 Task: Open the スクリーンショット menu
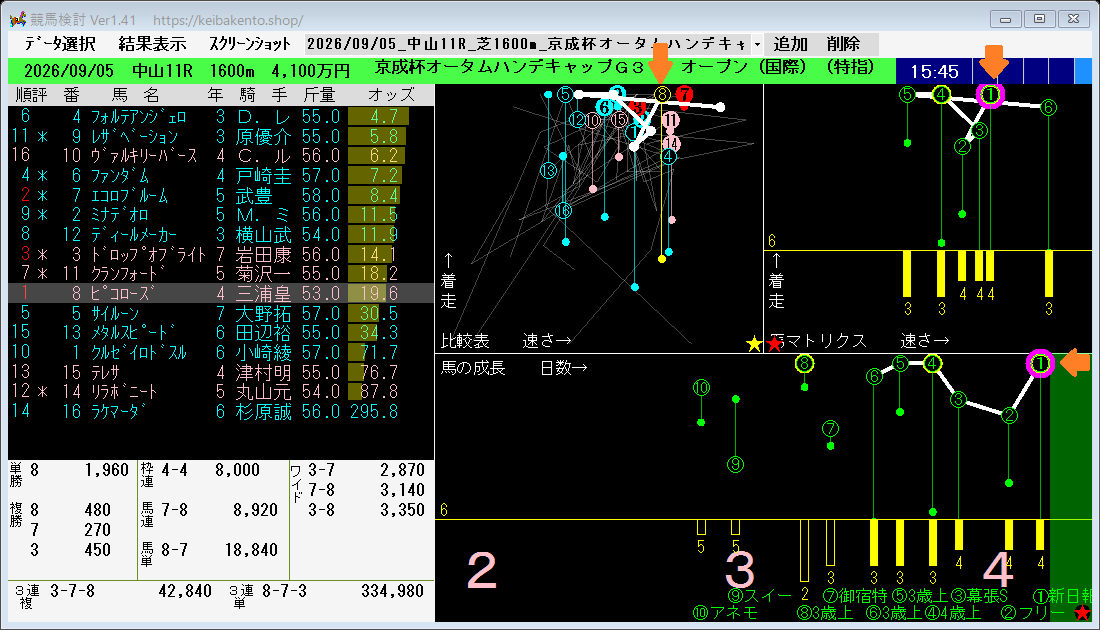click(x=250, y=44)
